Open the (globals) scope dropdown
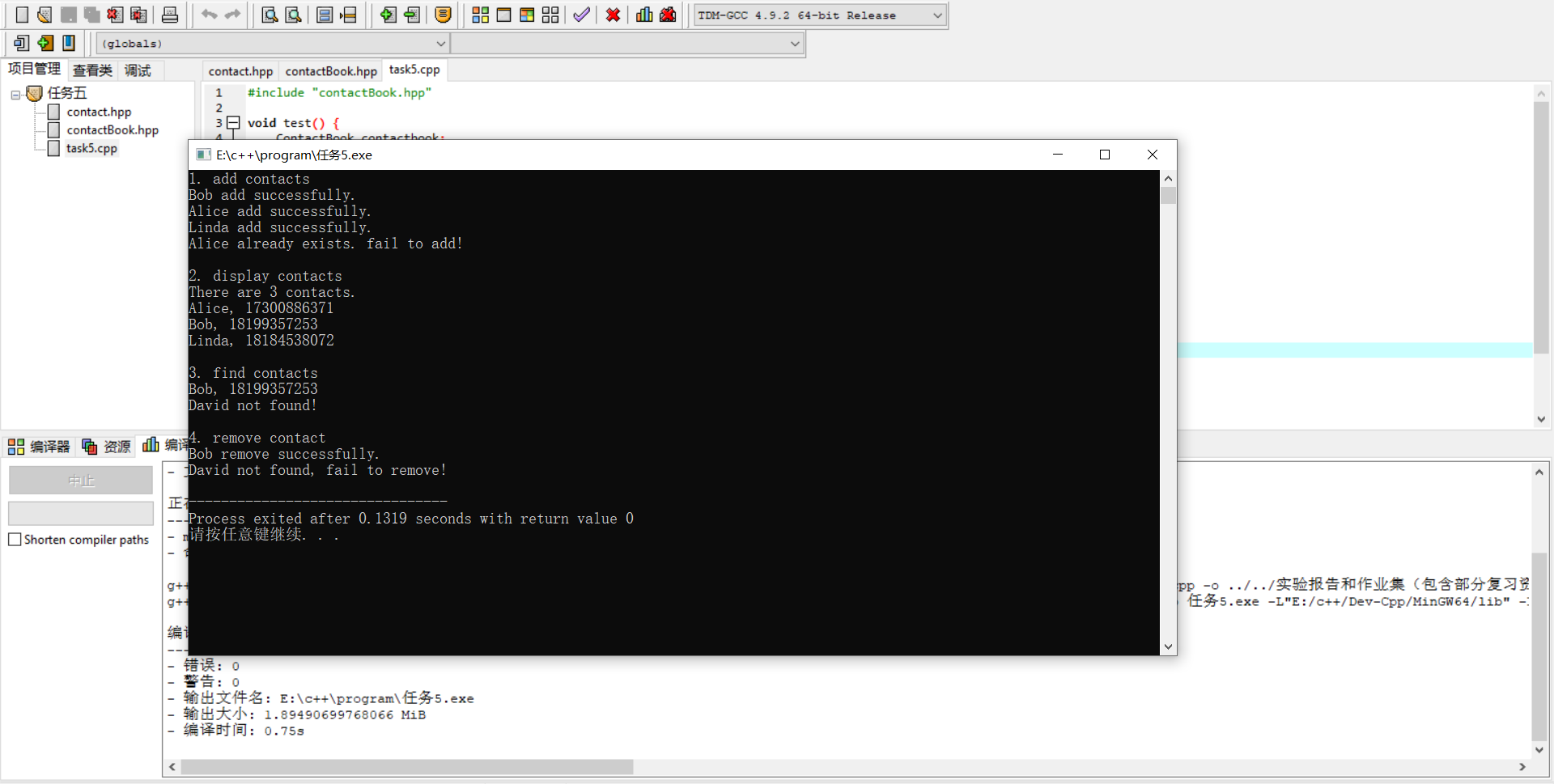This screenshot has width=1554, height=784. (272, 44)
